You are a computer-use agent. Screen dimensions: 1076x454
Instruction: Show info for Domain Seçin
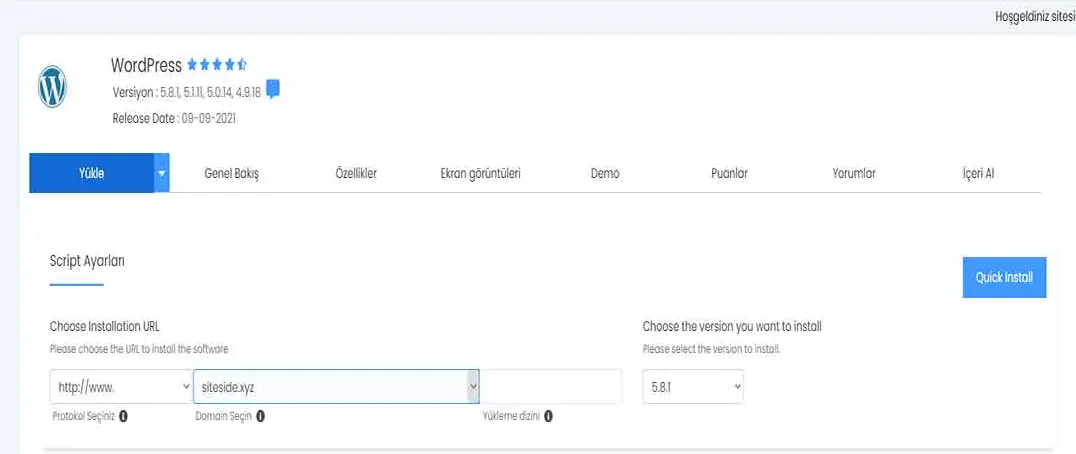point(261,416)
